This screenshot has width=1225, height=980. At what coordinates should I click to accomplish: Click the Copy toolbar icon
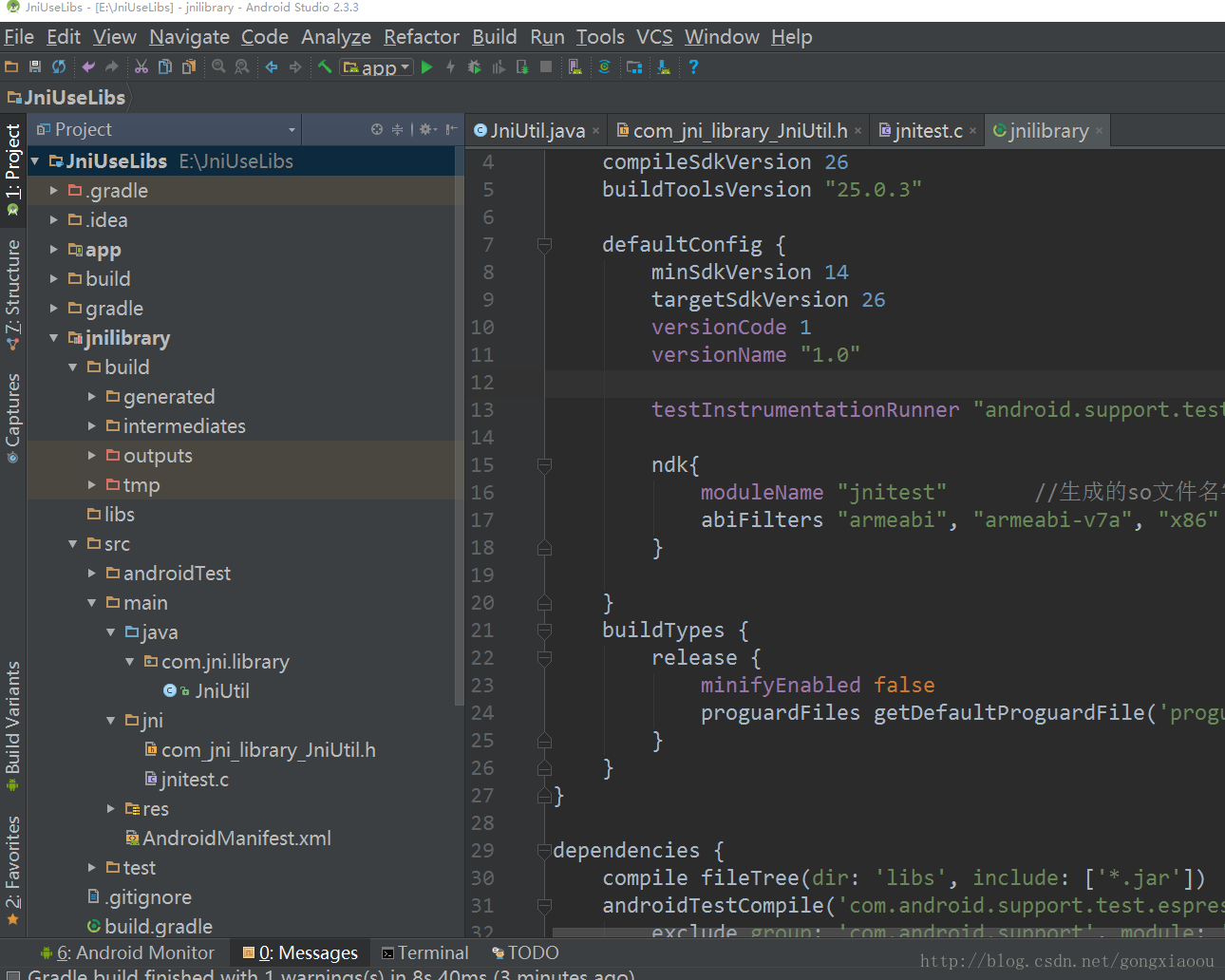pos(165,66)
